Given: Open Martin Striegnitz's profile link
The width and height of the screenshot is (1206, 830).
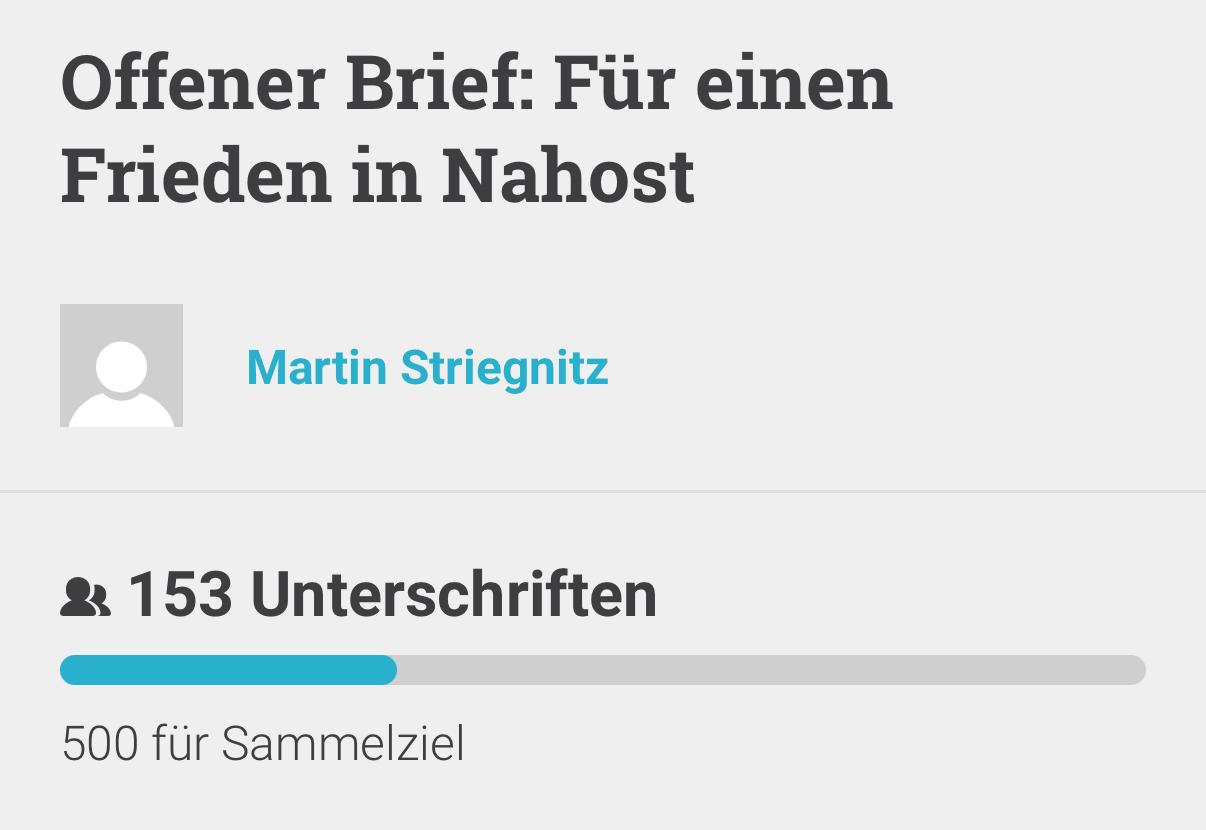Looking at the screenshot, I should pyautogui.click(x=427, y=367).
